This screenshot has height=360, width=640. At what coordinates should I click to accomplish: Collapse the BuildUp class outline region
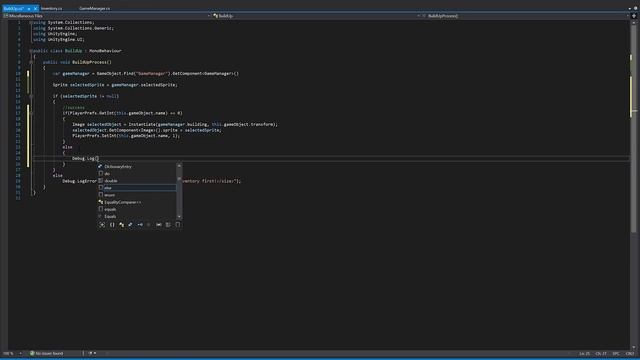(31, 51)
